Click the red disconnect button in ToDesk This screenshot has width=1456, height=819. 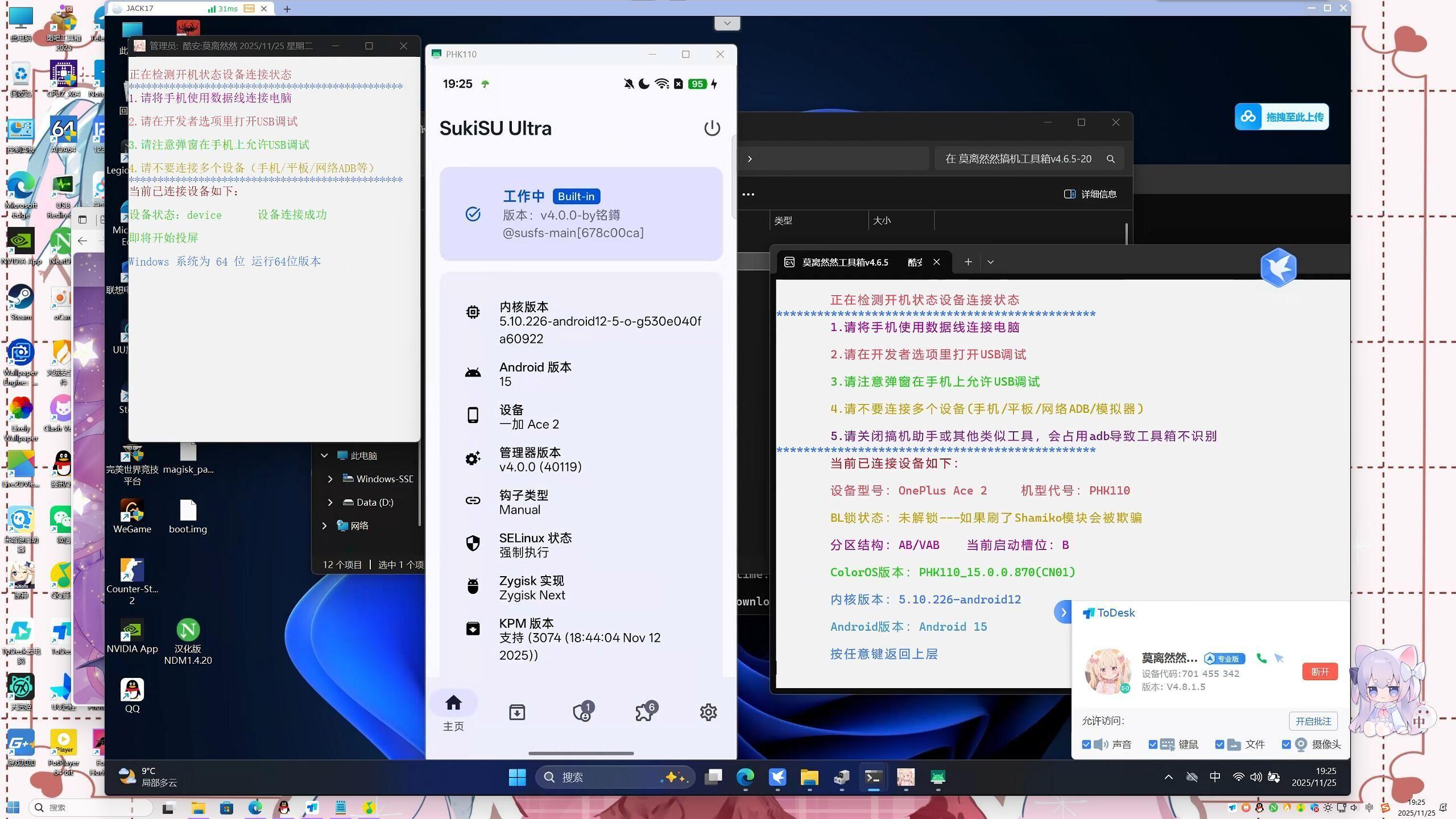click(x=1319, y=672)
